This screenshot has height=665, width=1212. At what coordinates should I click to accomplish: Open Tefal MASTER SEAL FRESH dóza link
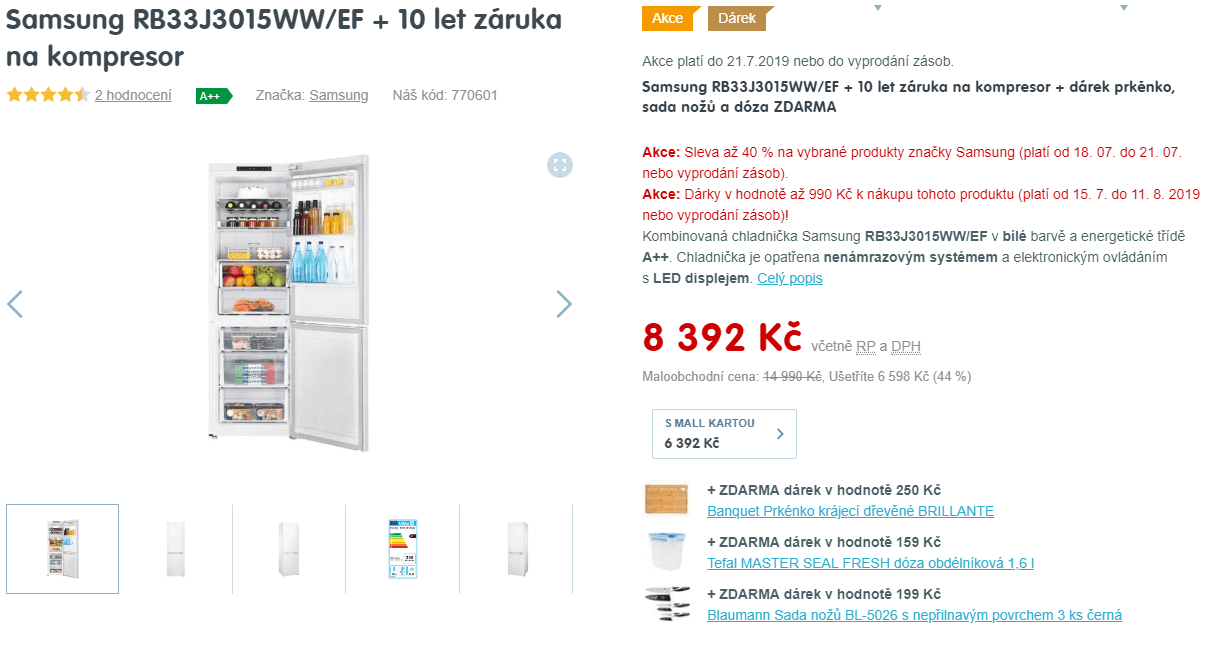tap(870, 563)
